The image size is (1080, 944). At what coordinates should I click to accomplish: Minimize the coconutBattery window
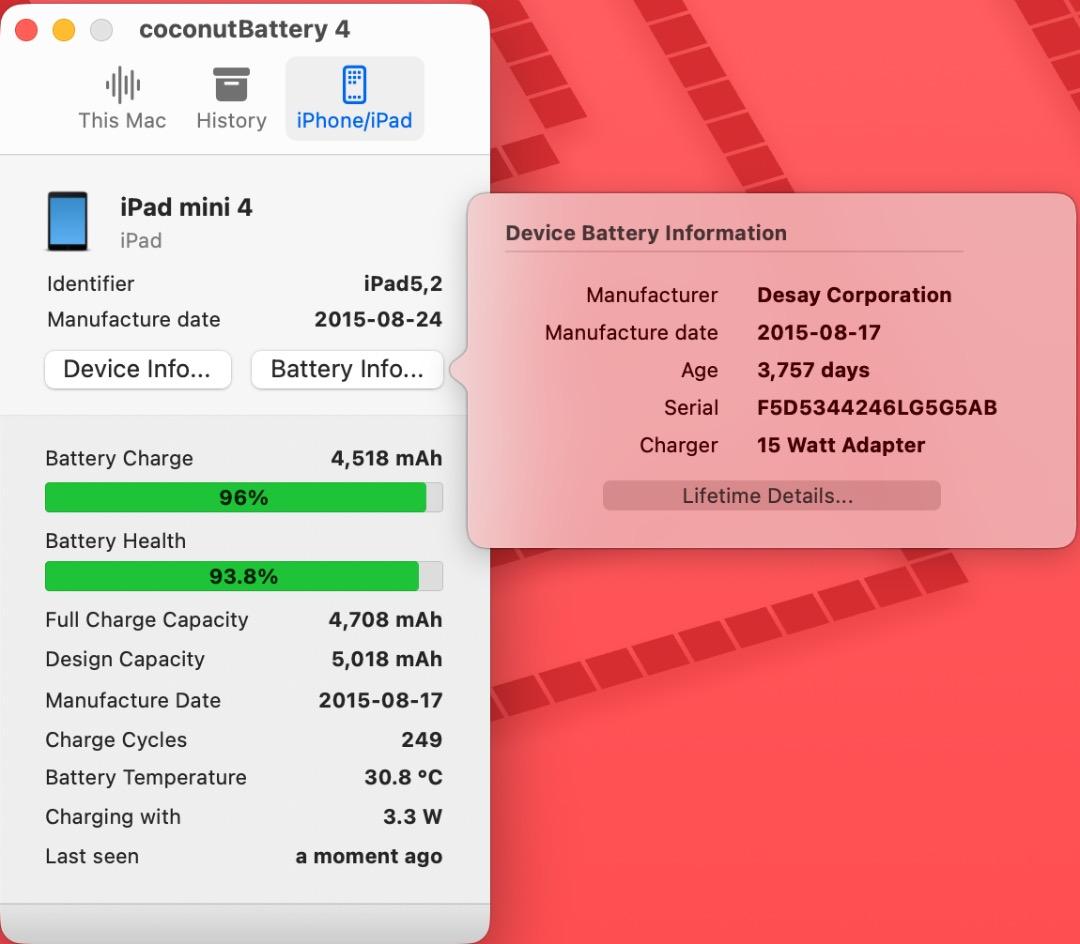pos(62,30)
